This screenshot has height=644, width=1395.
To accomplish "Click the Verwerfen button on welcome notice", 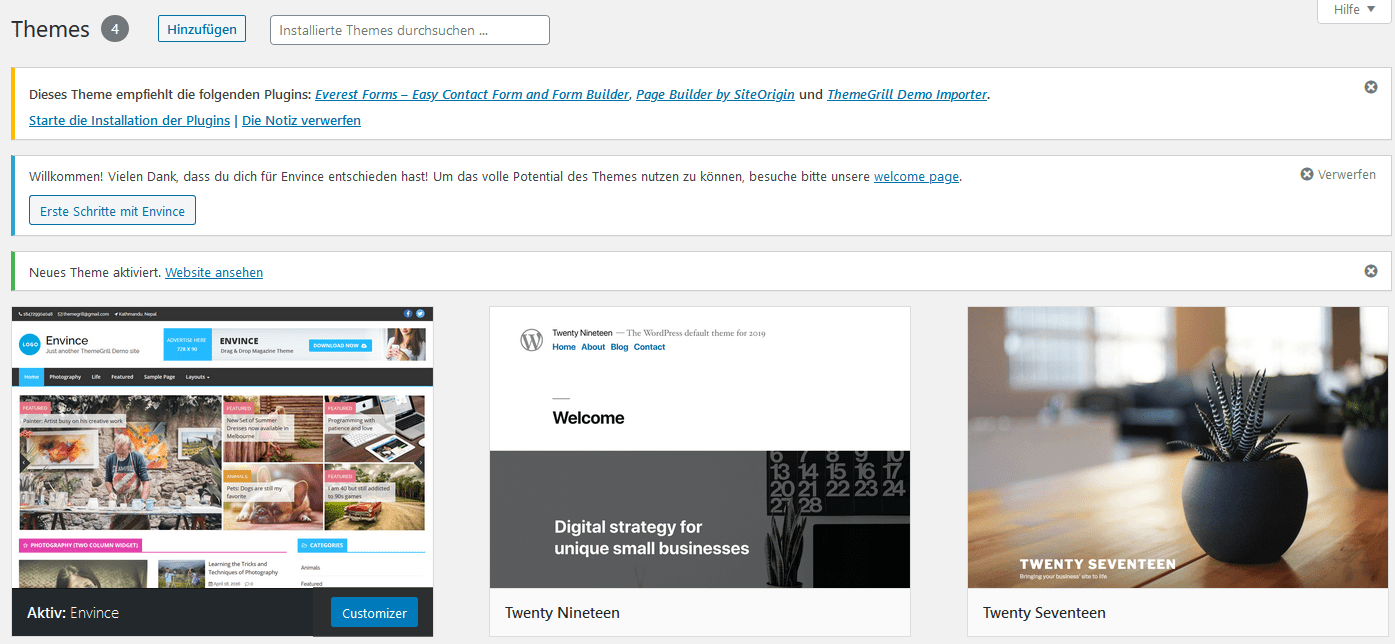I will (x=1338, y=174).
